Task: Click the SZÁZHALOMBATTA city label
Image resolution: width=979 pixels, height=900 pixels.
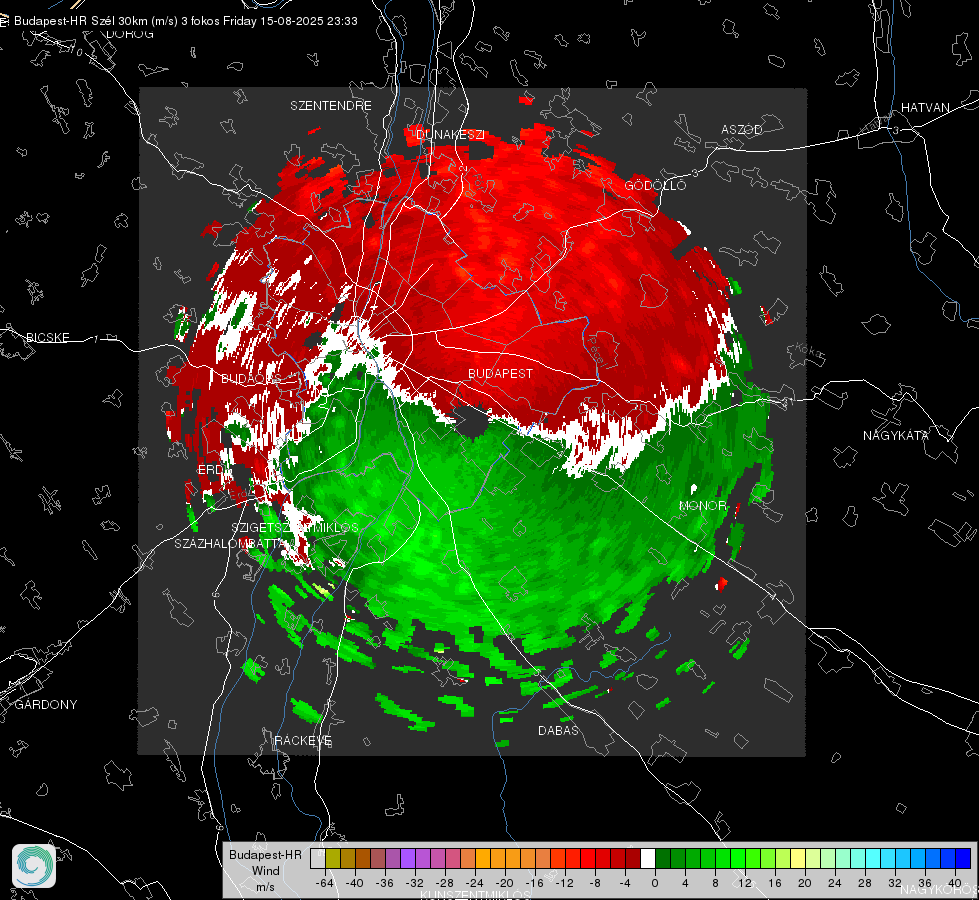Action: tap(229, 544)
